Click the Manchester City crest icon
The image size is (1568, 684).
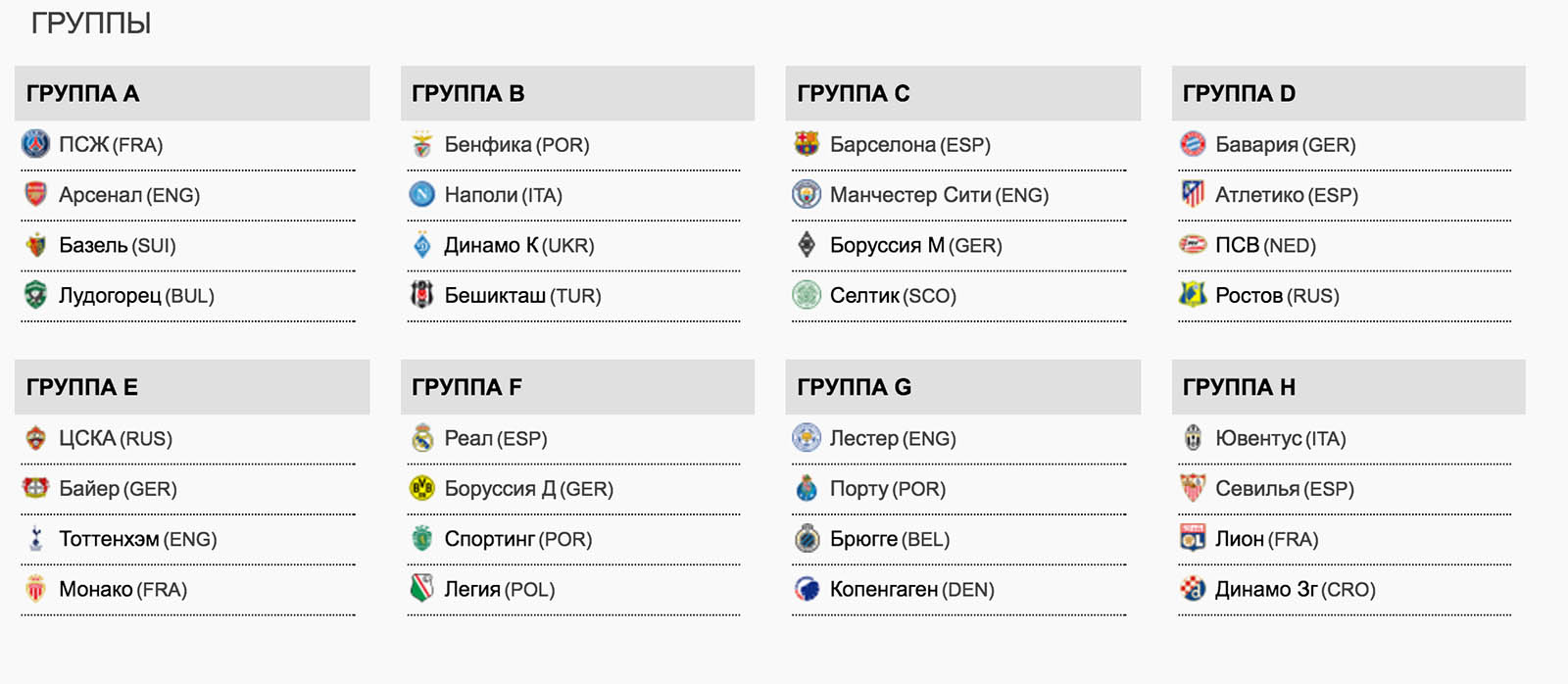[807, 194]
